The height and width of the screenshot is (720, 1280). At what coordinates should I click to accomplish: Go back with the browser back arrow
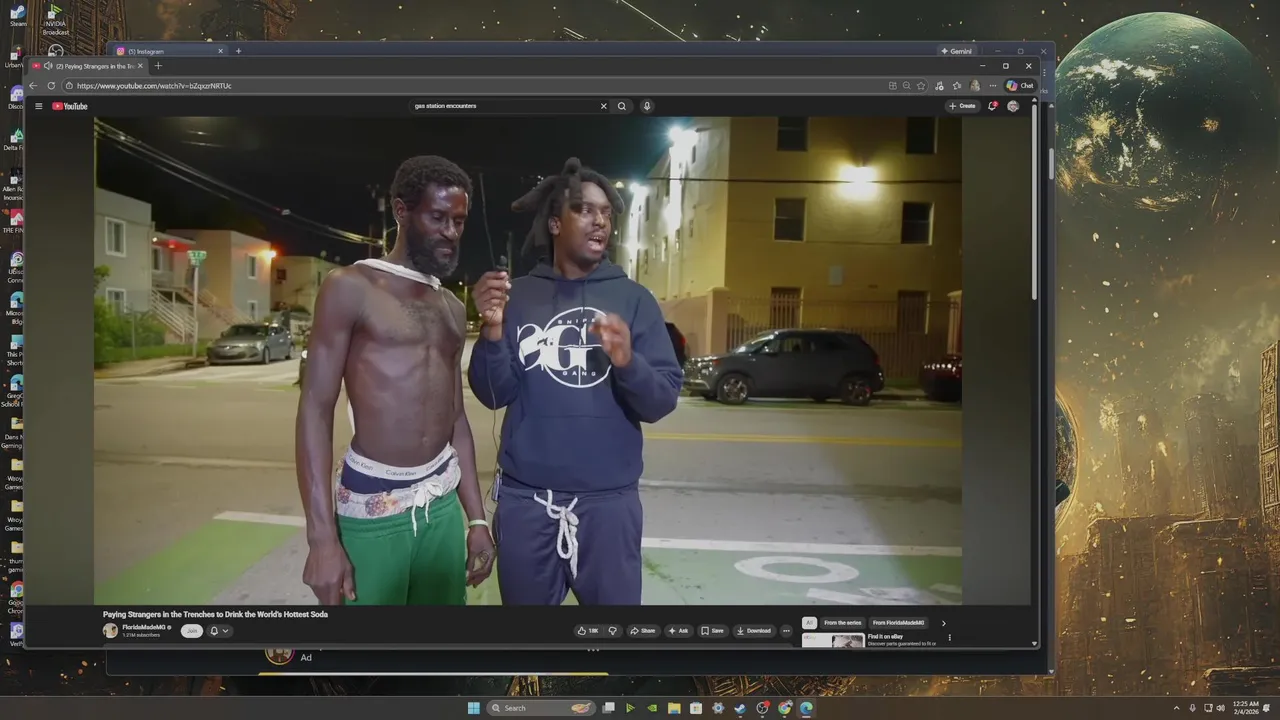click(x=33, y=86)
